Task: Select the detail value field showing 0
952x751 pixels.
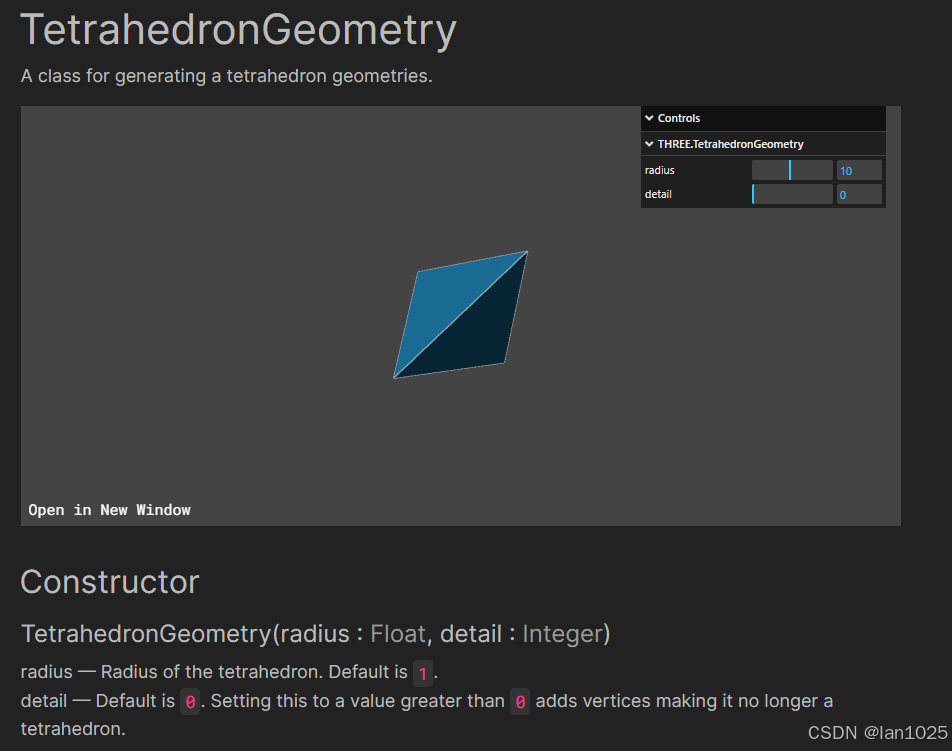Action: (x=859, y=193)
